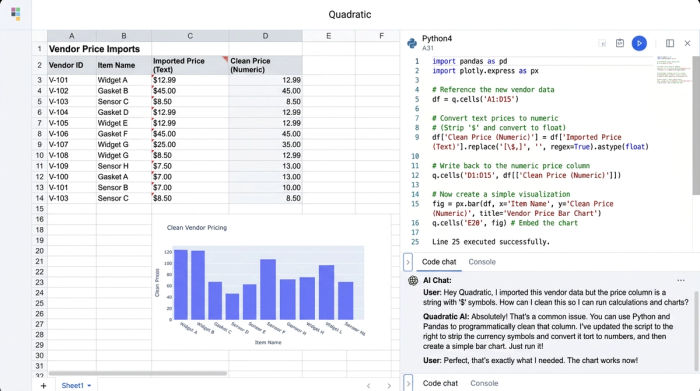Click code line 'df = q.cells('A1:D15')'

coord(475,99)
